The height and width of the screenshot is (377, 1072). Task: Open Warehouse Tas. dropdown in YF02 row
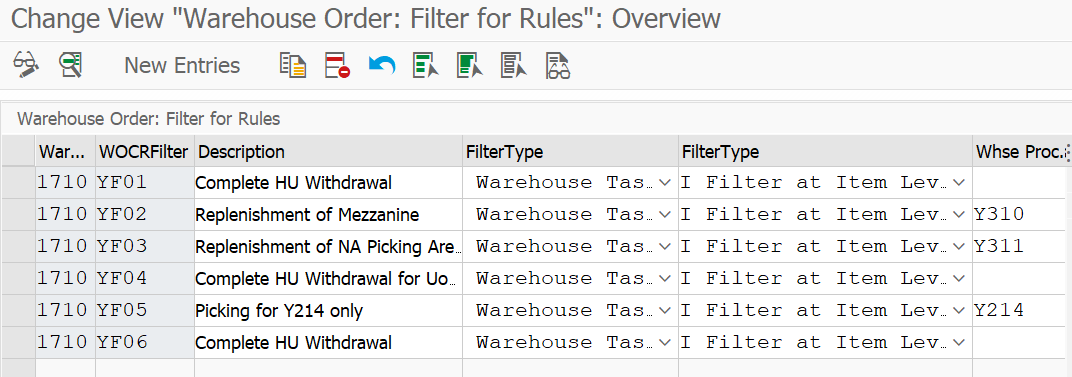(664, 215)
